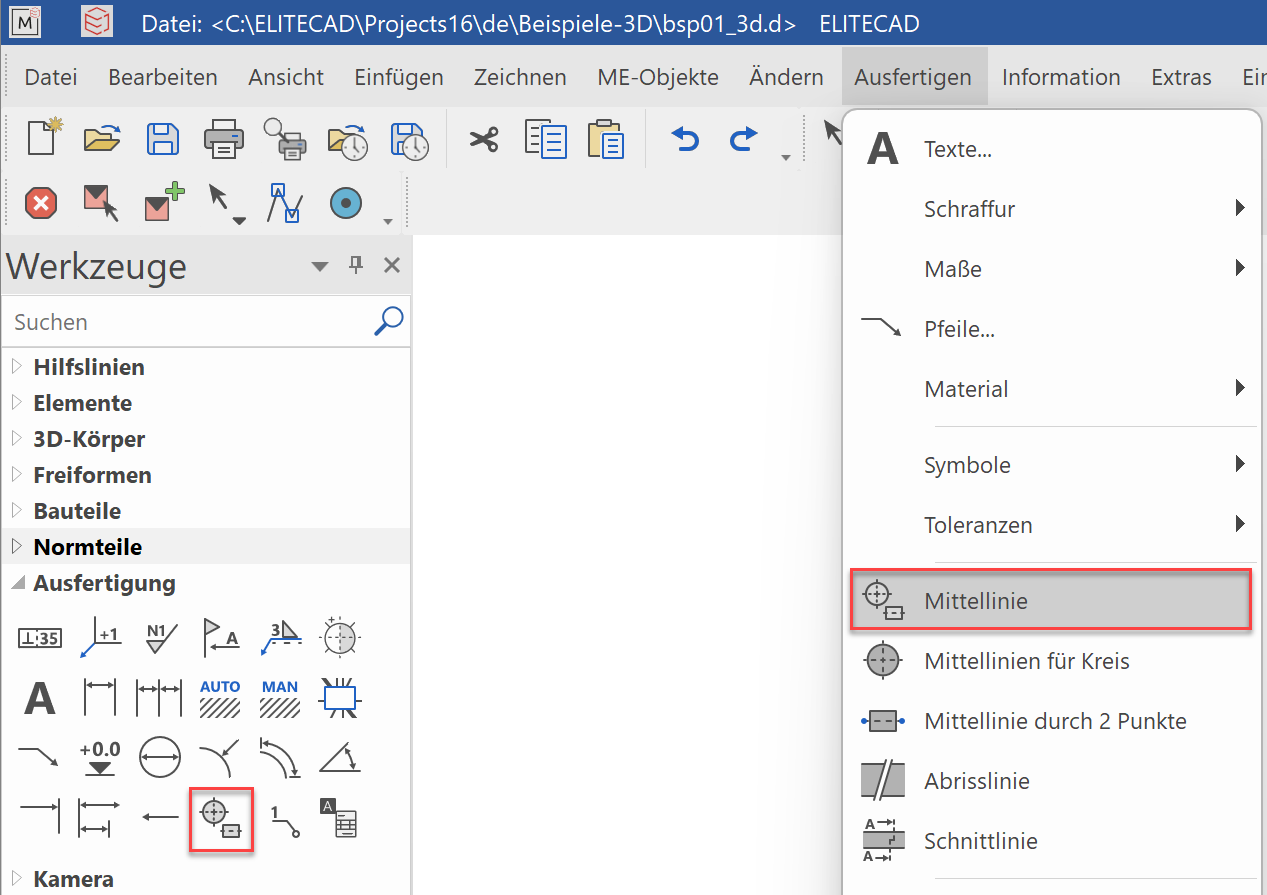The width and height of the screenshot is (1267, 895).
Task: Select the large A text tool icon
Action: pos(39,698)
